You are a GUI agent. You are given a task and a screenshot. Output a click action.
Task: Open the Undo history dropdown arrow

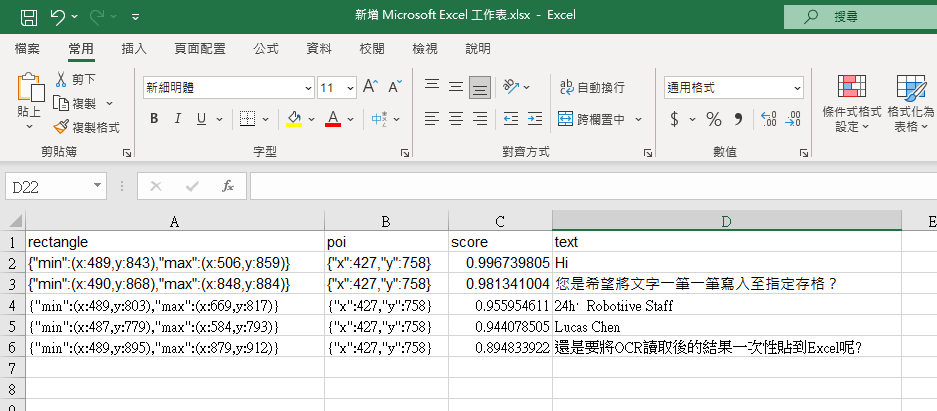pos(75,17)
